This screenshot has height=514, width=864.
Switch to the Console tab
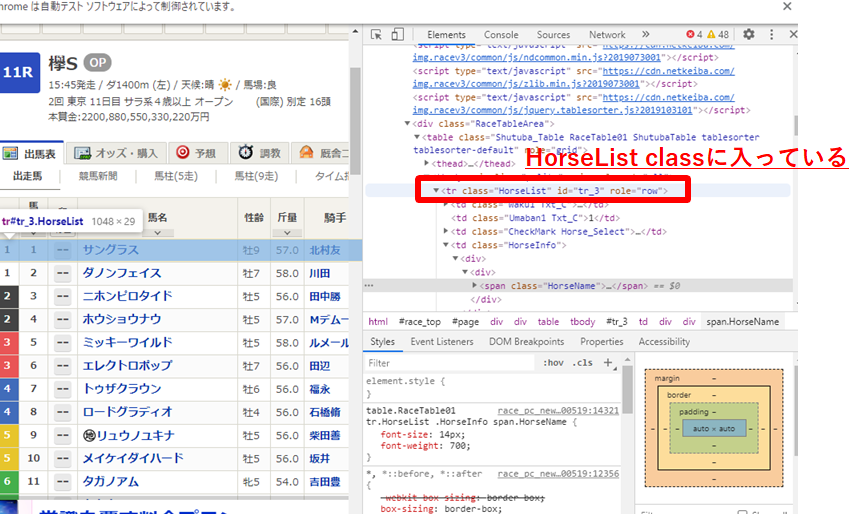pyautogui.click(x=501, y=35)
